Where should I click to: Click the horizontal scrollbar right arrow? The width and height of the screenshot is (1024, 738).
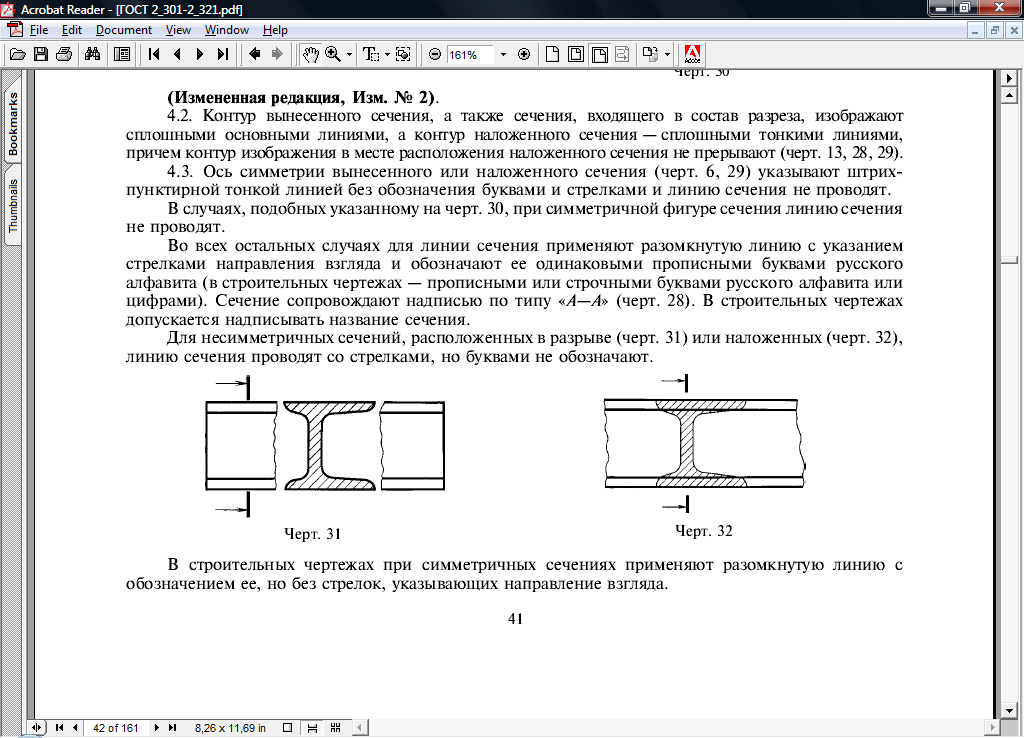[993, 728]
